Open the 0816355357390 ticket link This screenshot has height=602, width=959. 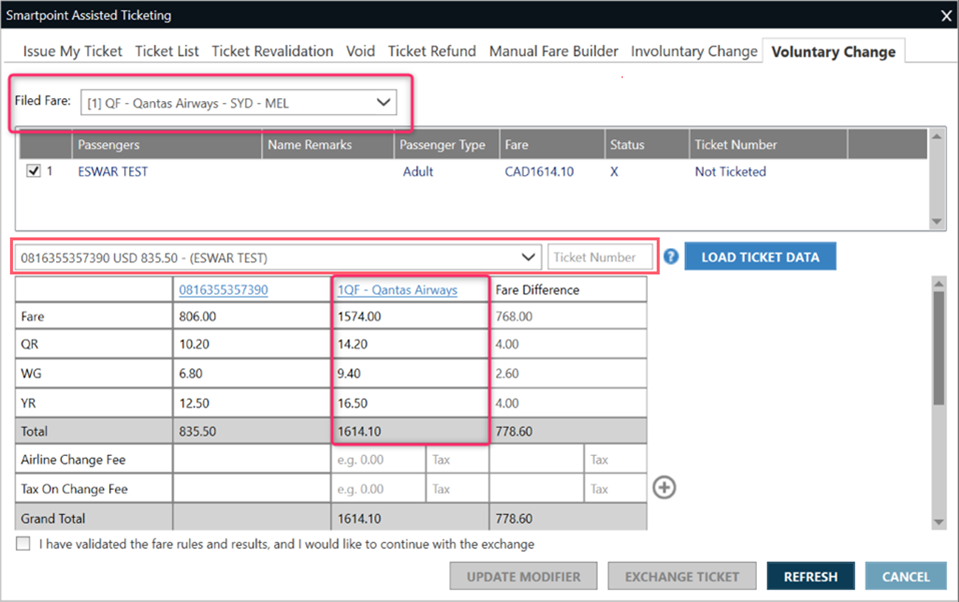[x=223, y=290]
